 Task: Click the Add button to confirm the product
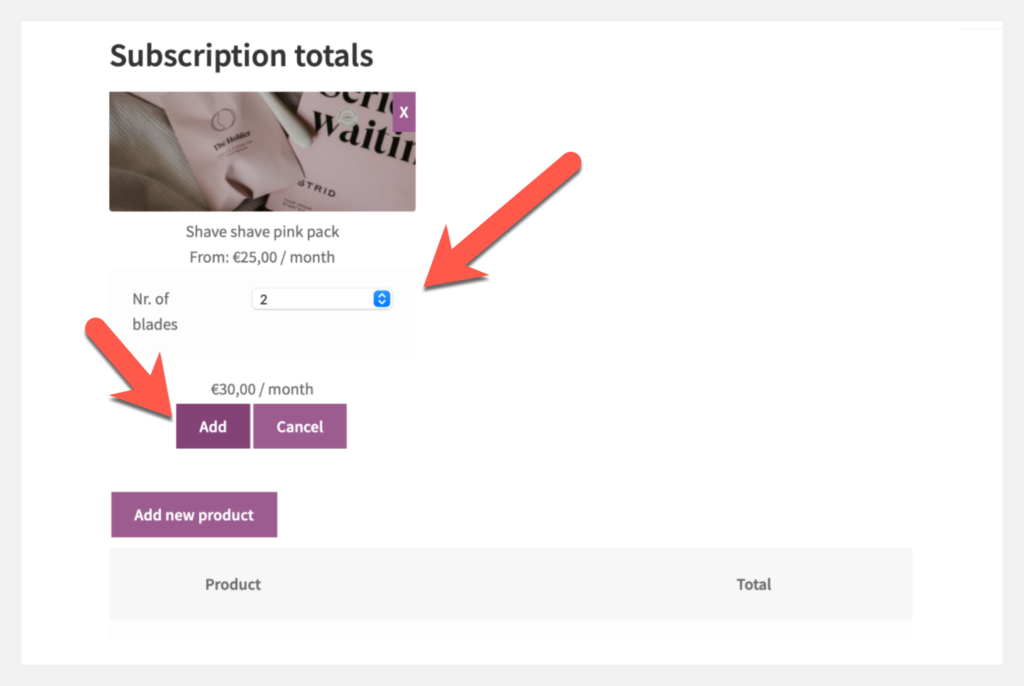[x=212, y=426]
